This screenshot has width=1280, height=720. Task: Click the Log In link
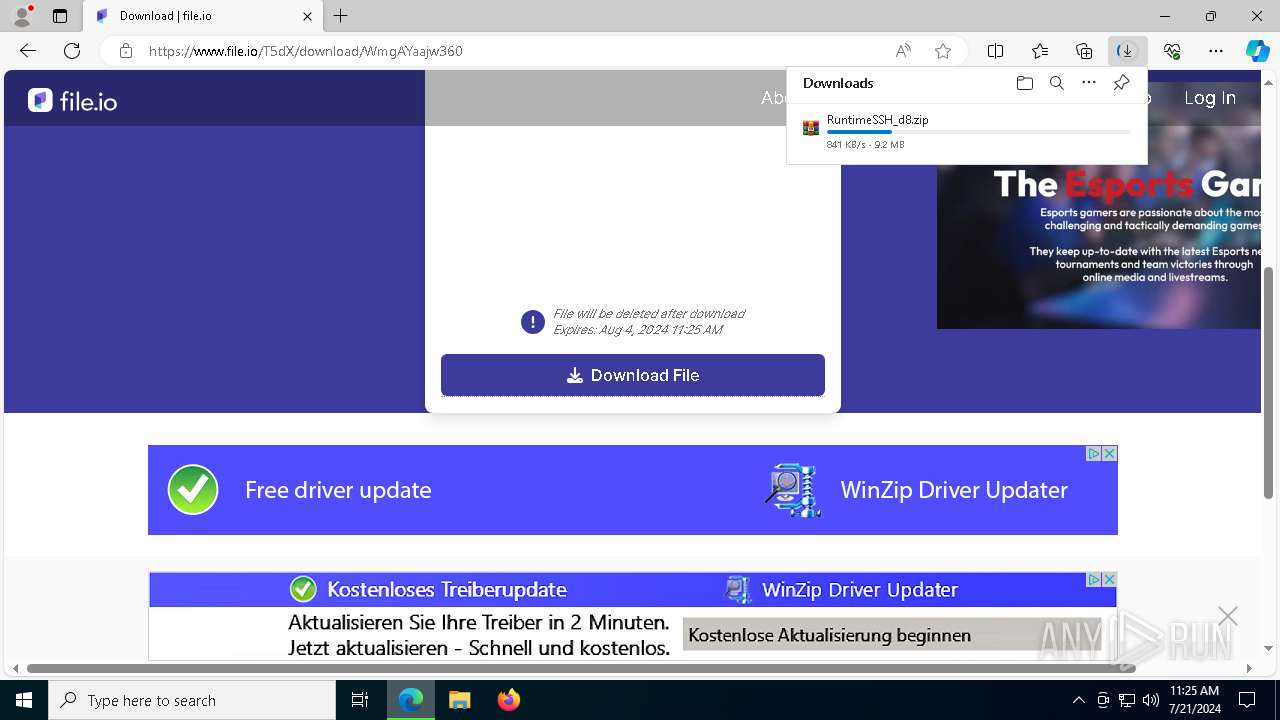coord(1210,98)
